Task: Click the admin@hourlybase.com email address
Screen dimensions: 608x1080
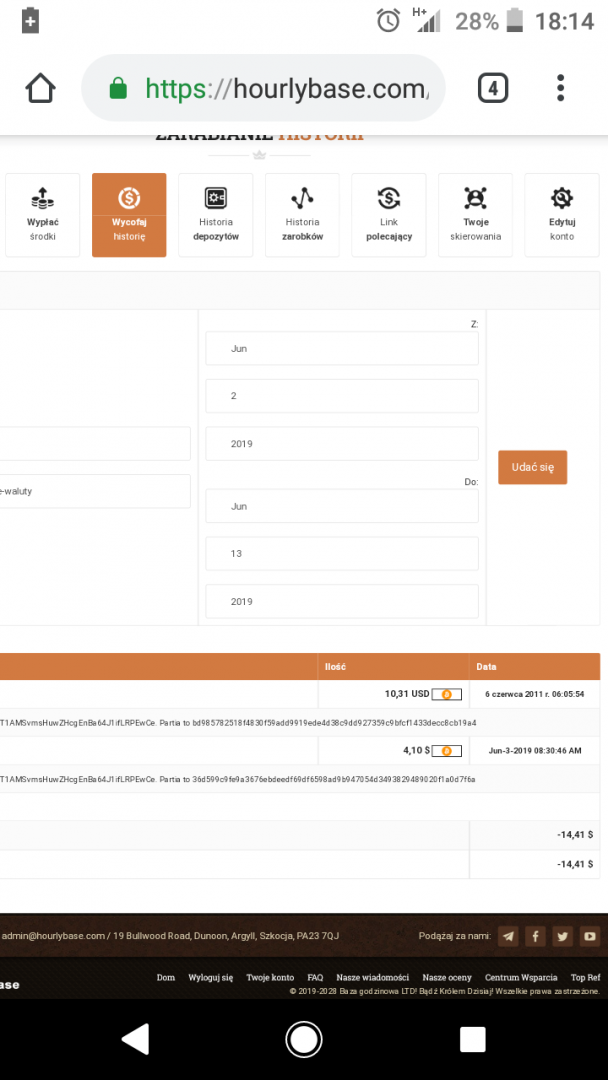Action: [x=53, y=936]
